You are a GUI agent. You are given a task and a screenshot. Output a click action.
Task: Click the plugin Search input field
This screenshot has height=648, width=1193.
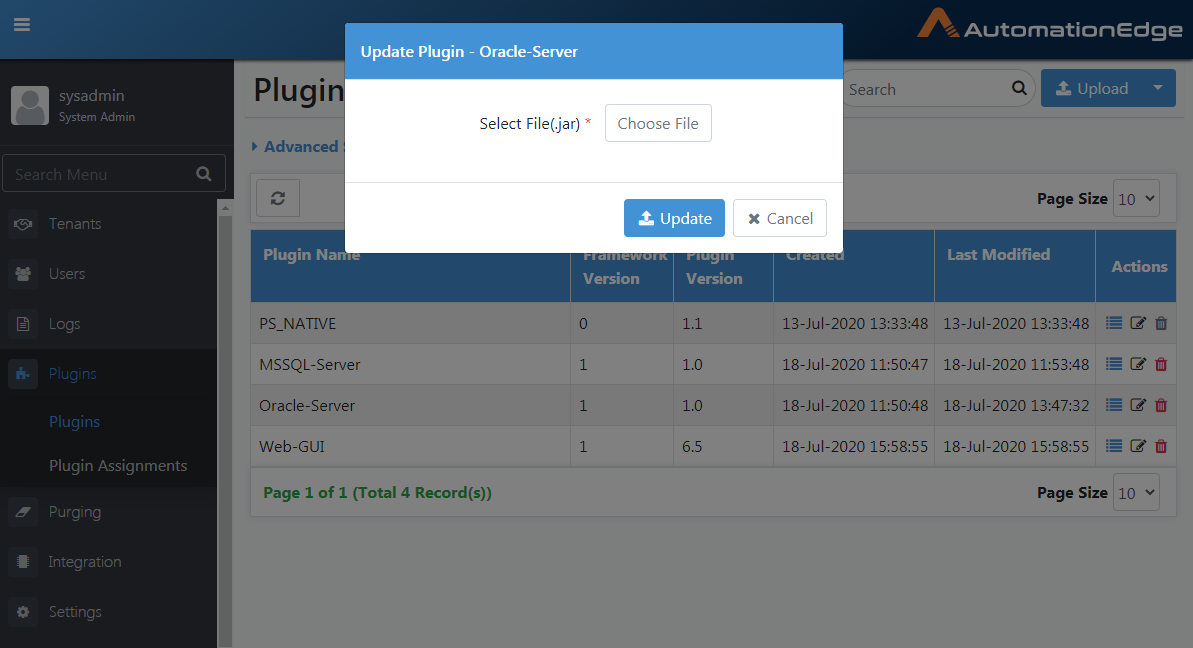[x=938, y=88]
